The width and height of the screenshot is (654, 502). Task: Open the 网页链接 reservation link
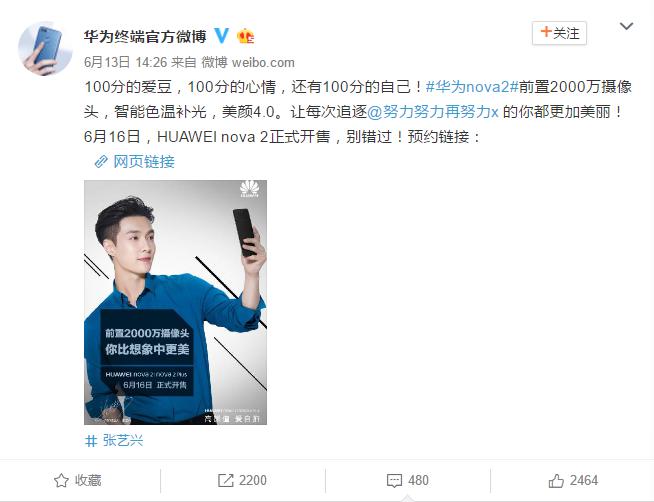144,161
